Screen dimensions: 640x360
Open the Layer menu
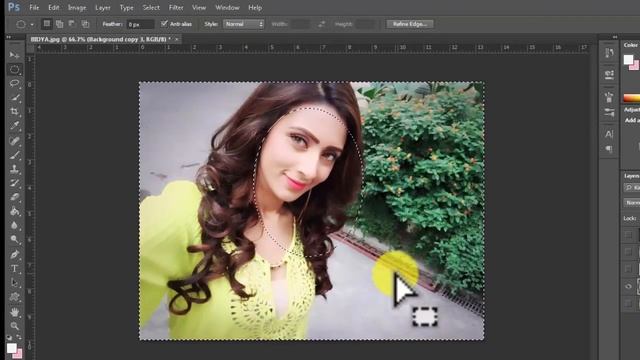[102, 7]
